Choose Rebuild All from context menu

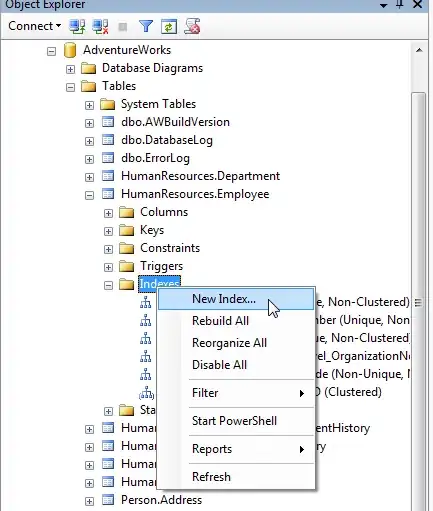(236, 321)
